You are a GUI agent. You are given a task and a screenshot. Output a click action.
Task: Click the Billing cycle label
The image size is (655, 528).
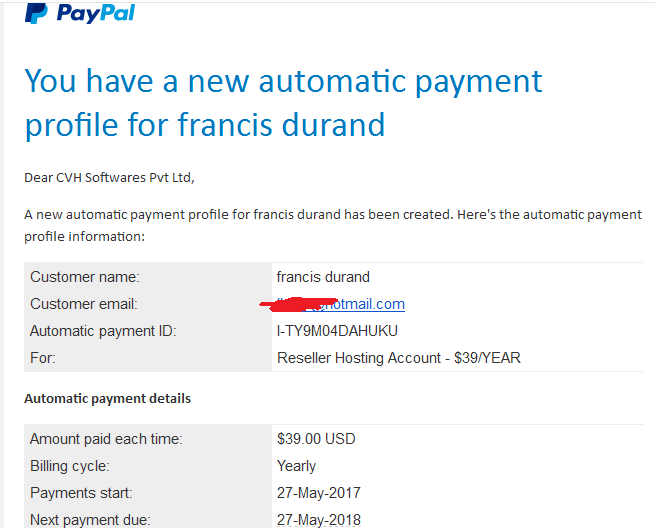(70, 466)
